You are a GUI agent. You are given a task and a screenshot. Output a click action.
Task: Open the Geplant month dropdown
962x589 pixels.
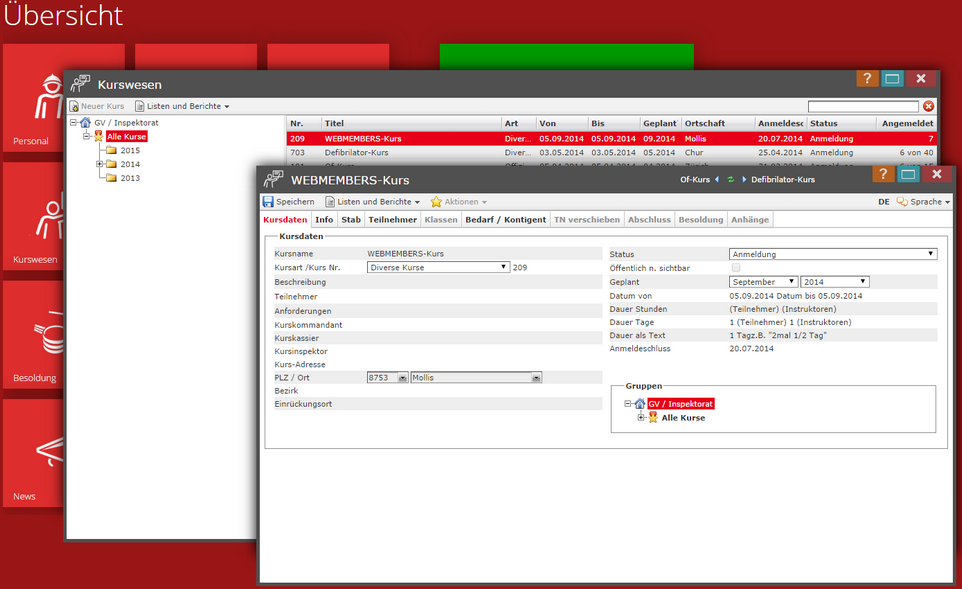coord(764,282)
